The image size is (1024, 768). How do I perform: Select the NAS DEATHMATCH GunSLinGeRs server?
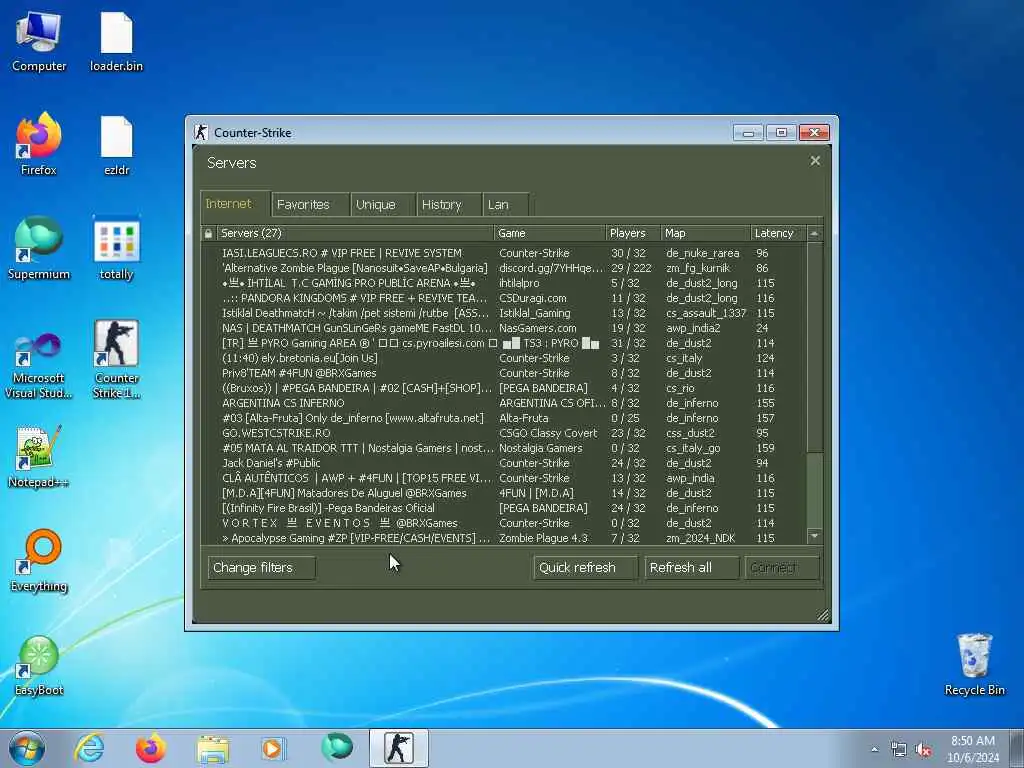click(x=504, y=328)
